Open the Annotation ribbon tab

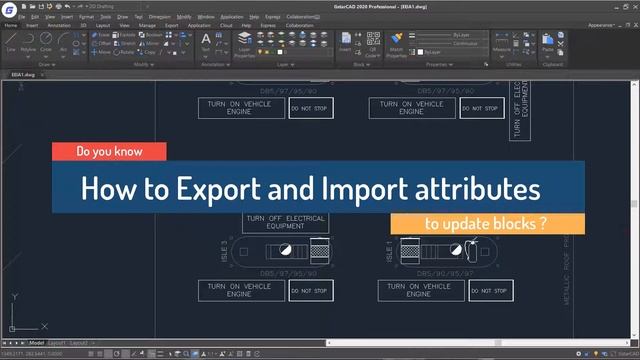click(x=59, y=25)
